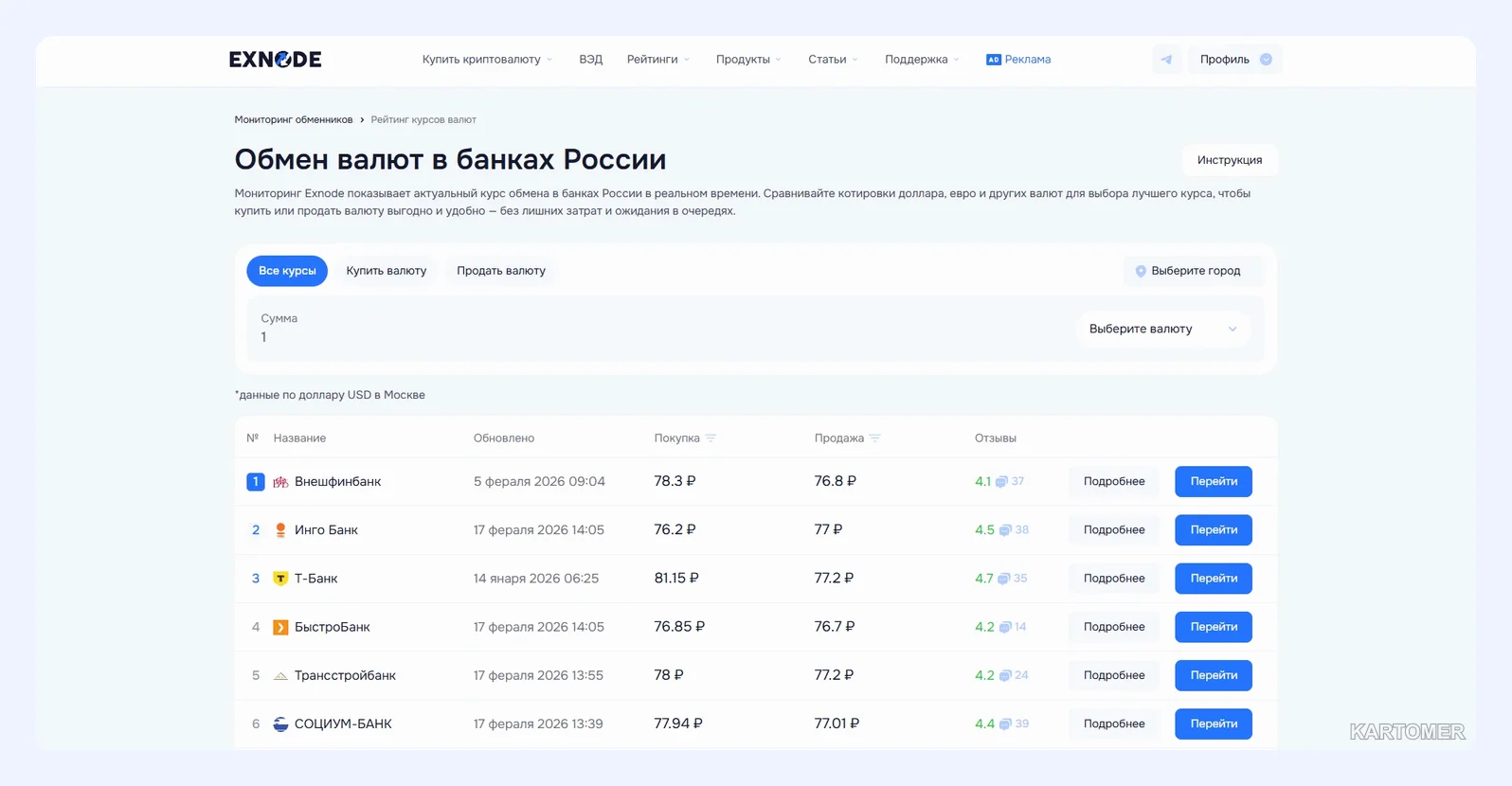Click the Т-Банк yellow shield logo
This screenshot has height=786, width=1512.
280,579
